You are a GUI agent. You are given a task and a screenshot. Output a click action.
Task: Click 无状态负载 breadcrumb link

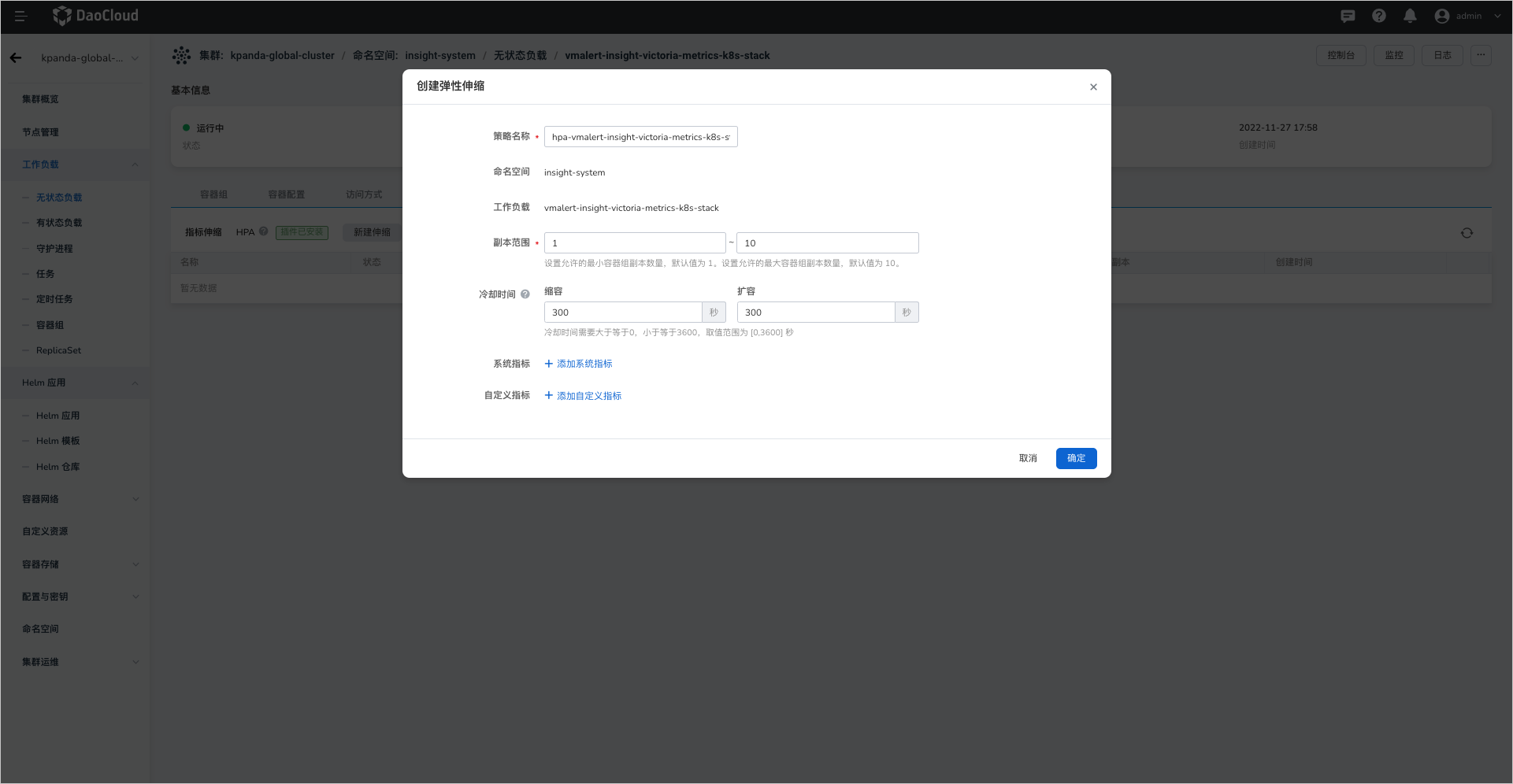click(520, 56)
